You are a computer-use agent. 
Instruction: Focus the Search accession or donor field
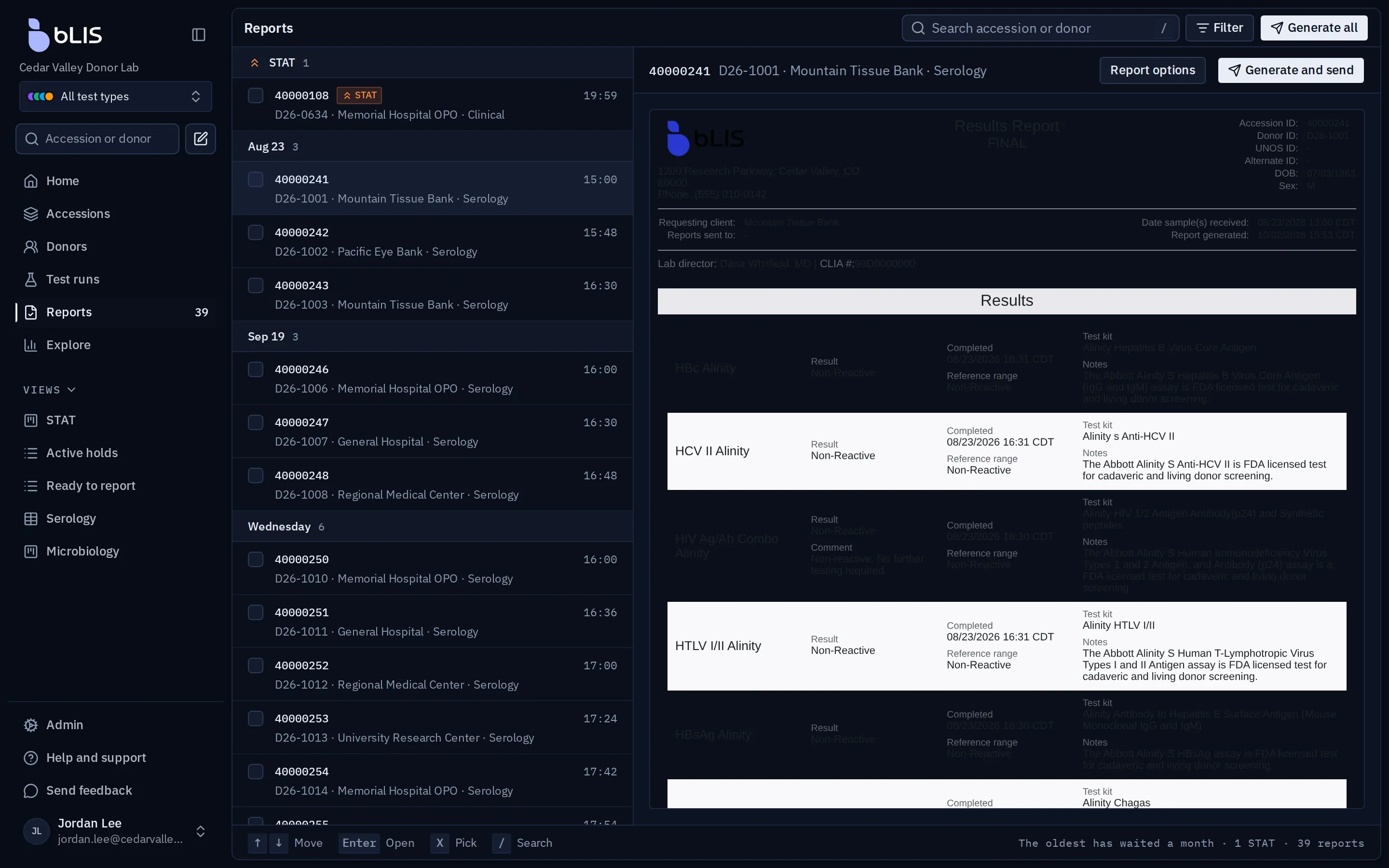click(x=1040, y=27)
